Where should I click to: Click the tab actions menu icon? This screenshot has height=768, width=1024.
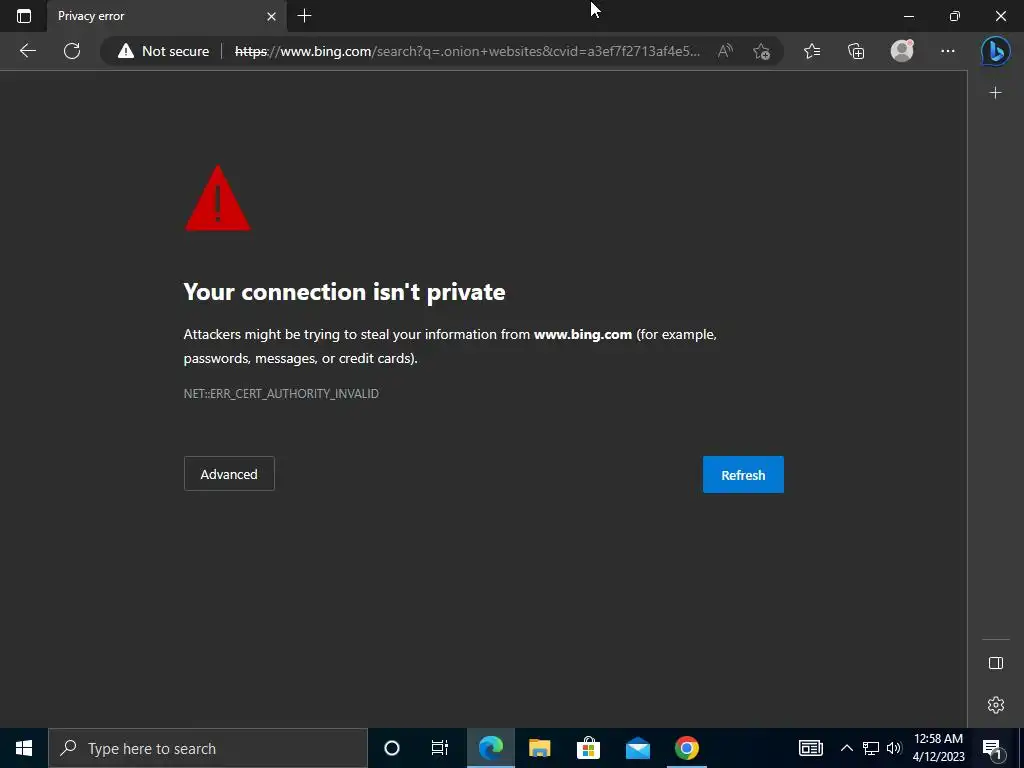(x=24, y=16)
